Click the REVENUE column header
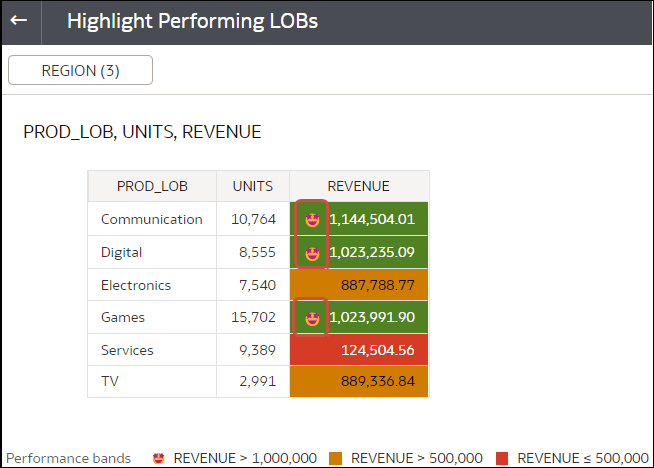Screen dimensions: 654x468 pyautogui.click(x=358, y=186)
